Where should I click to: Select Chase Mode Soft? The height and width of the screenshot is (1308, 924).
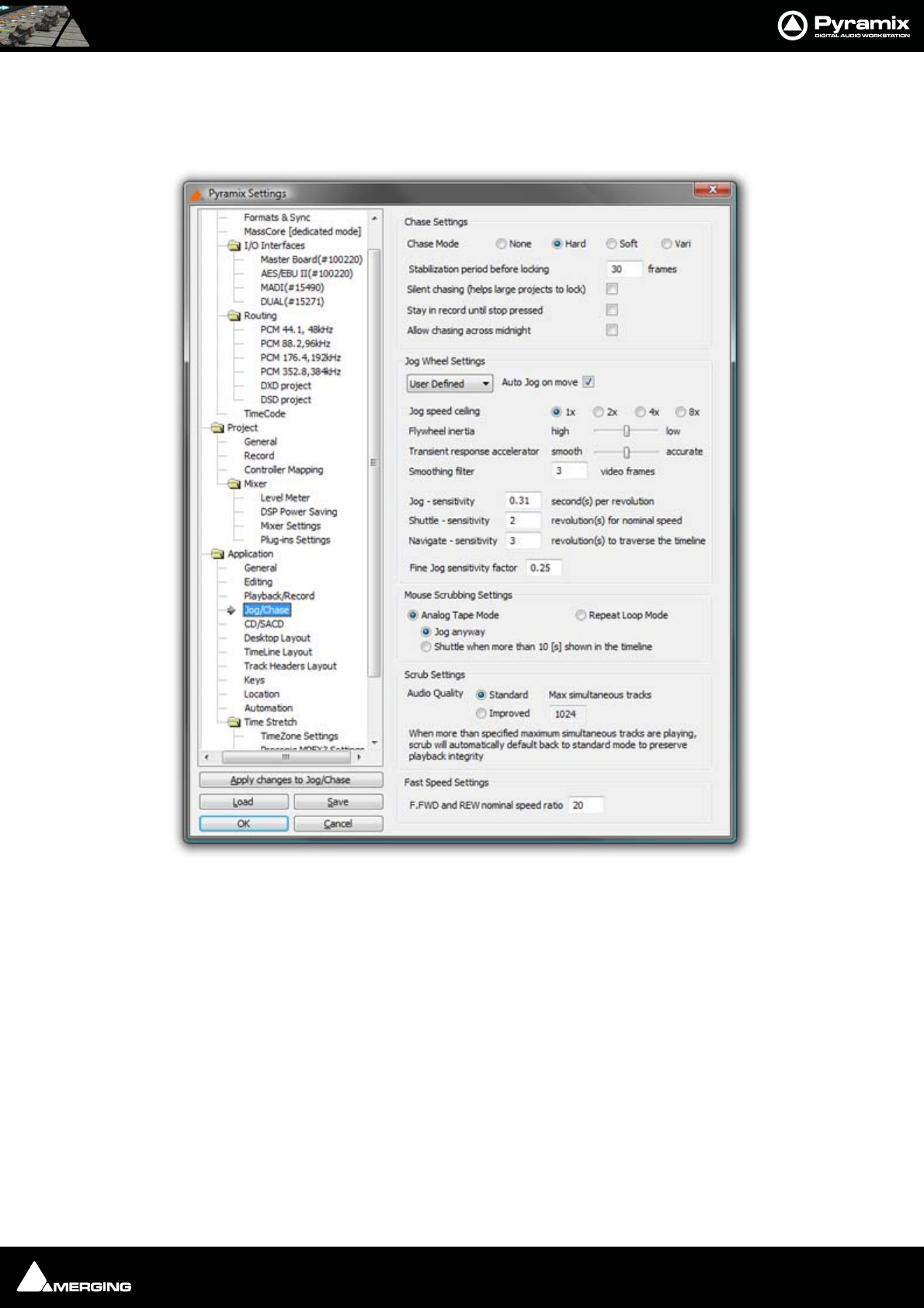[x=611, y=244]
